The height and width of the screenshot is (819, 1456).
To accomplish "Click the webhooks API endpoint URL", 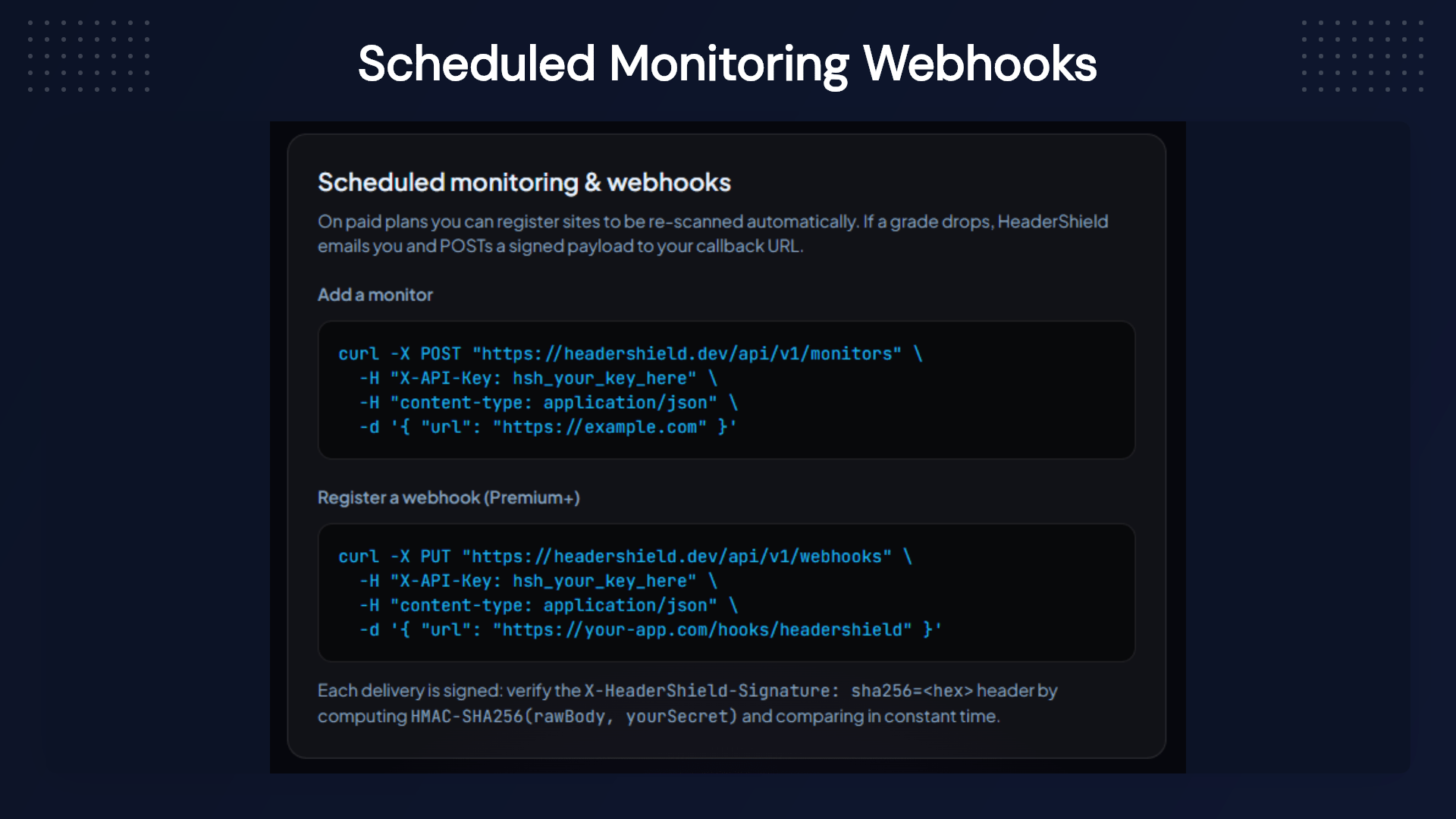I will point(676,557).
